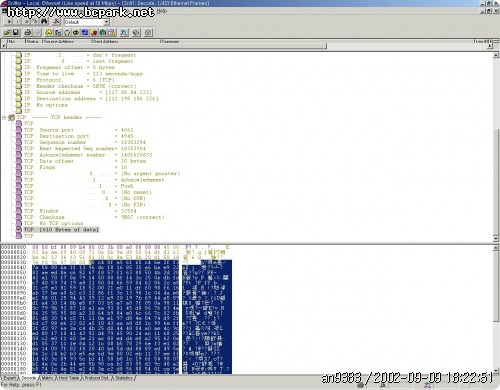
Task: Select the IP Time to live row
Action: tap(83, 74)
